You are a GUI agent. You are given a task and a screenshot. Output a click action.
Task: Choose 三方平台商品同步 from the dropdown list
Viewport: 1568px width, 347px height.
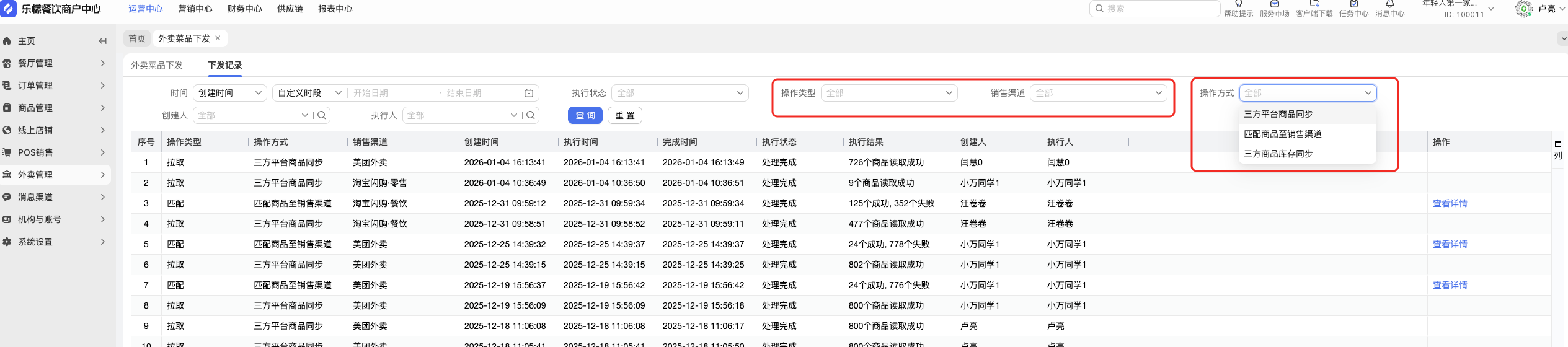point(1308,114)
